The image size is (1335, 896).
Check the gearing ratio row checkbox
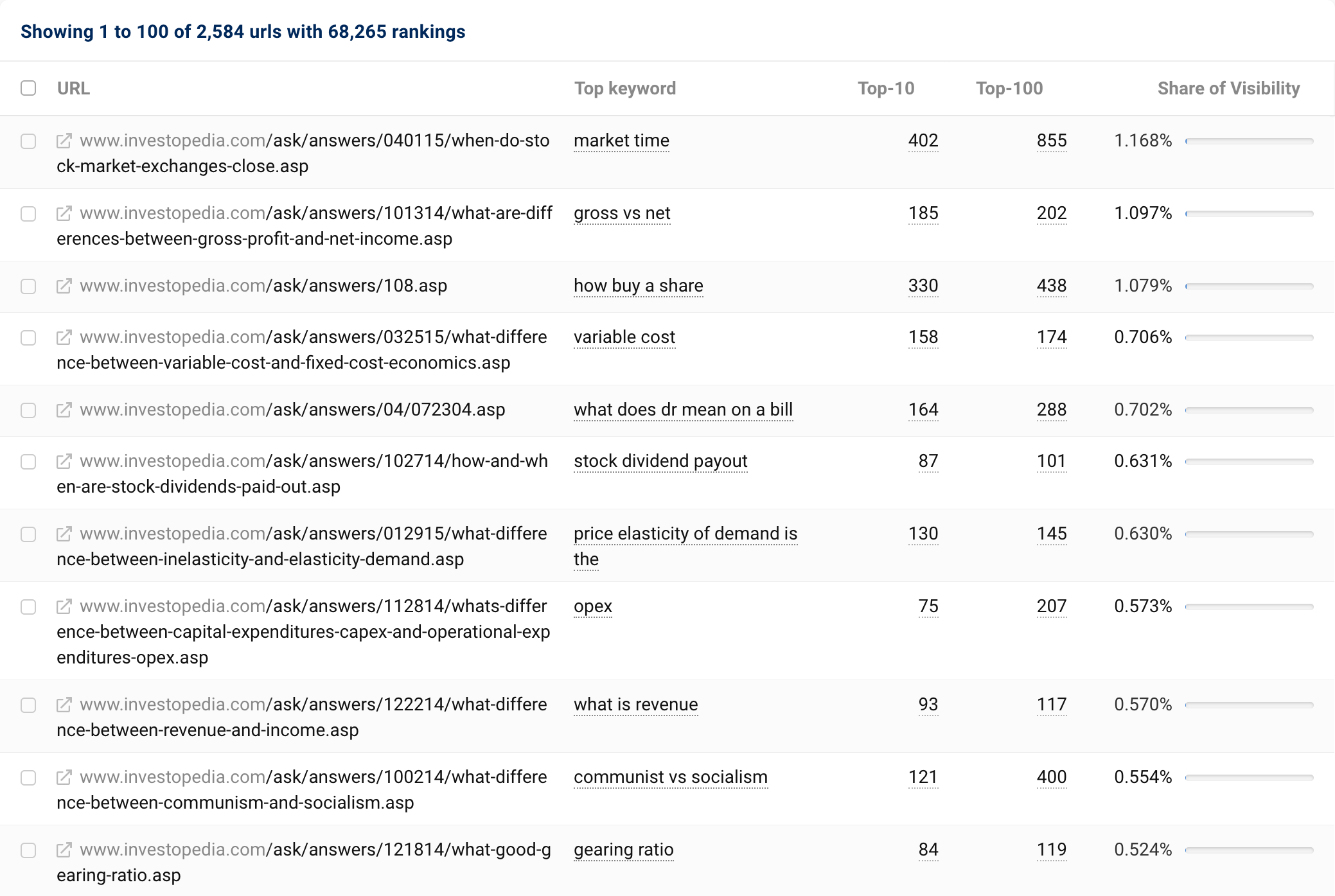coord(28,850)
